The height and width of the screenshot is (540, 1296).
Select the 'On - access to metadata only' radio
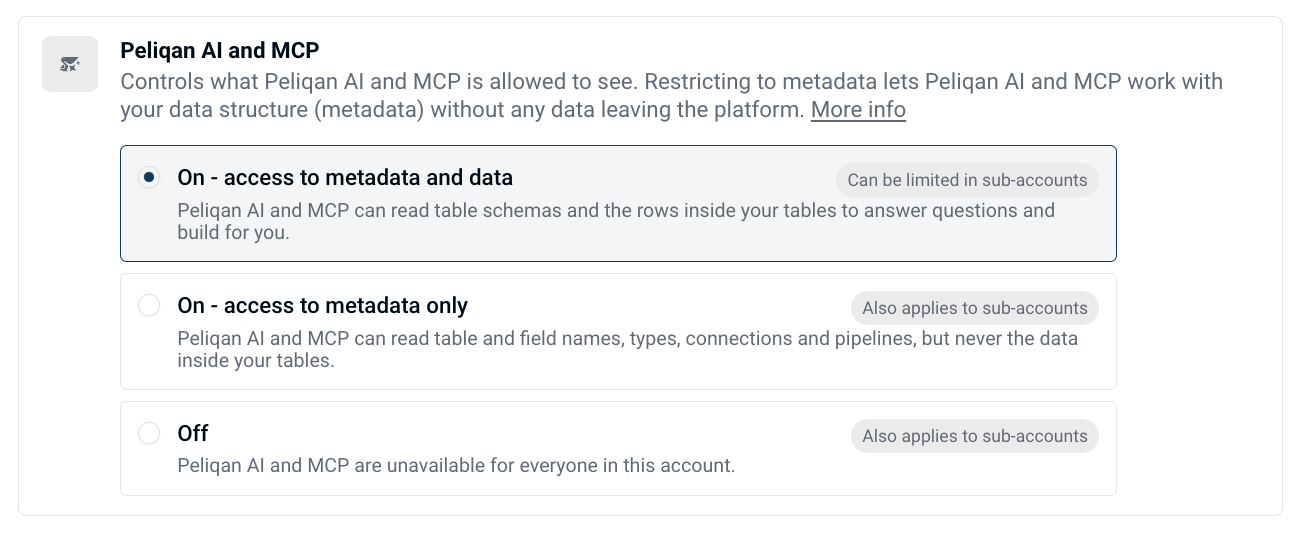149,306
